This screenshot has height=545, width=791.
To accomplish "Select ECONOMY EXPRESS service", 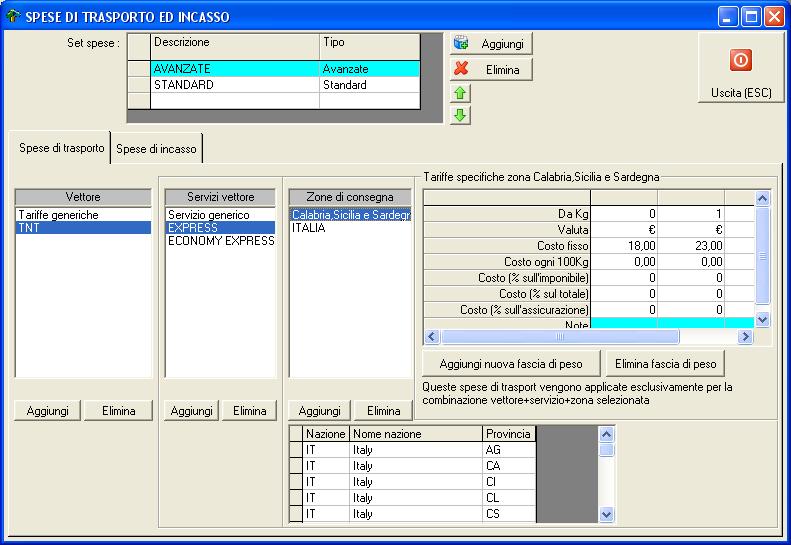I will 220,241.
